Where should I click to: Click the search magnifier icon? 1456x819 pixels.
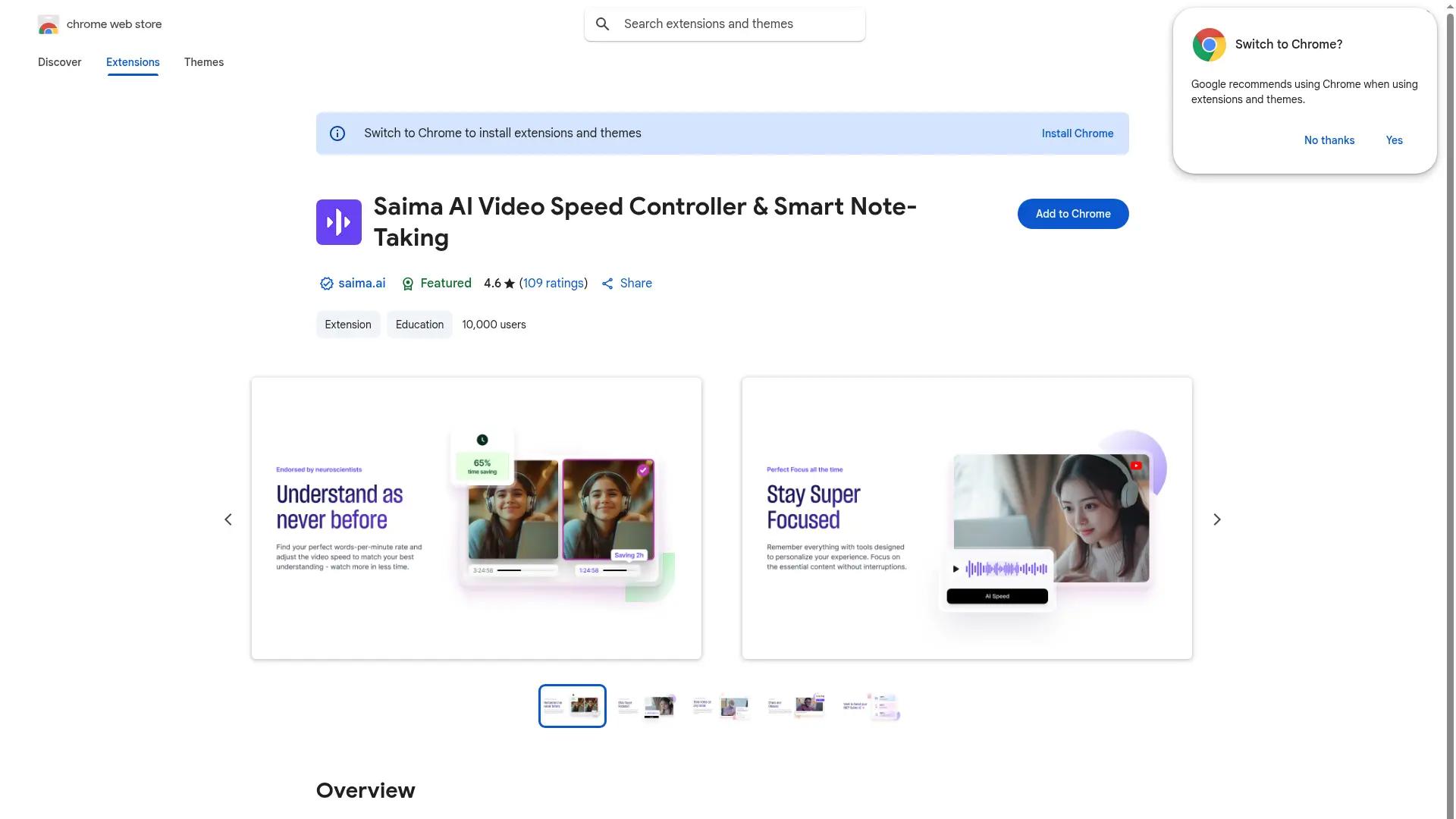pyautogui.click(x=602, y=24)
